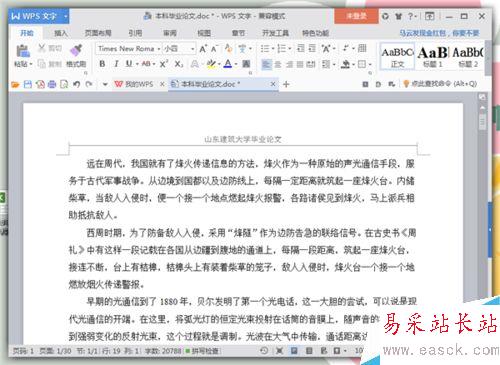Click the Print icon
The width and height of the screenshot is (500, 365).
tap(52, 84)
